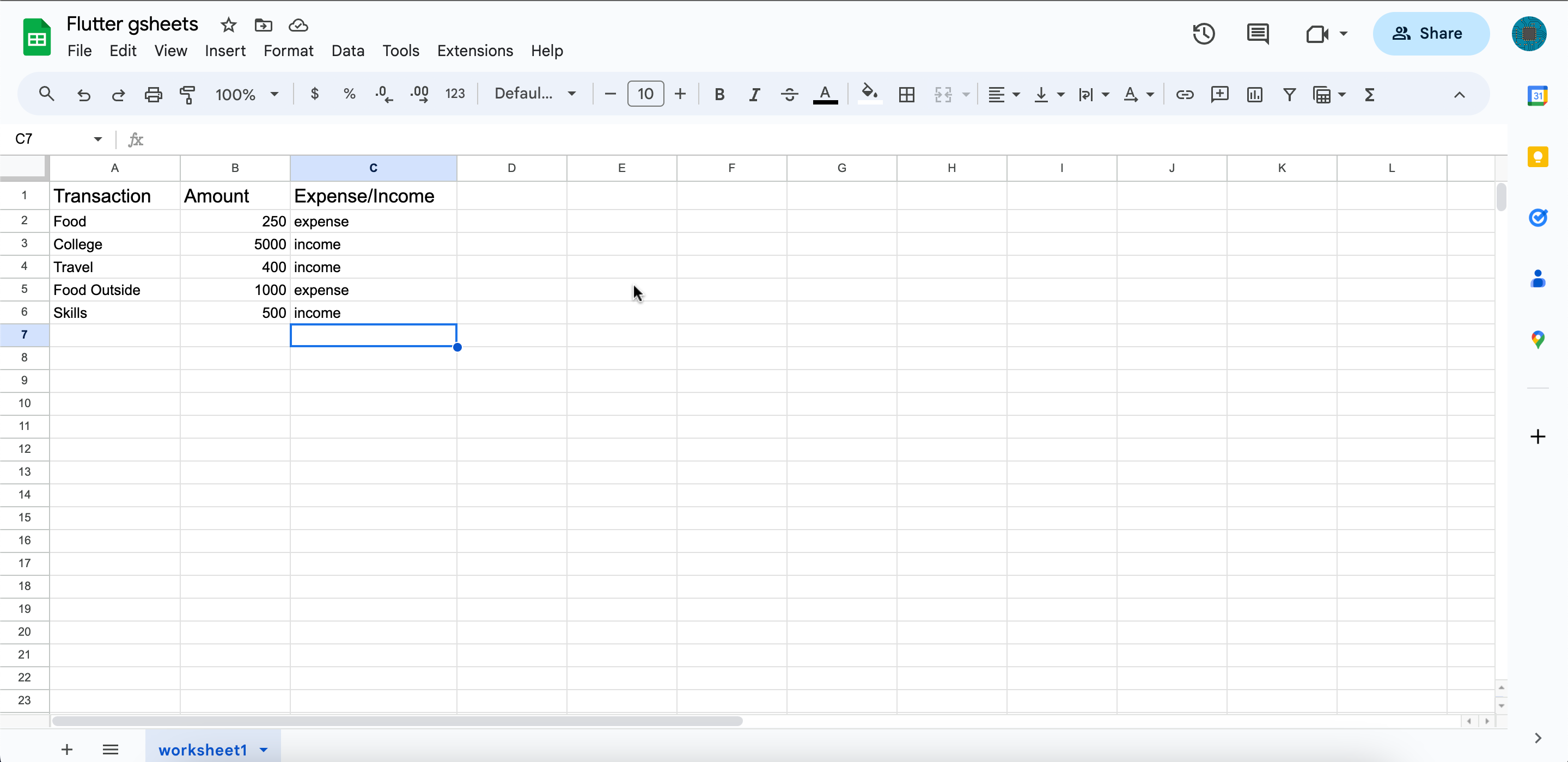Viewport: 1568px width, 762px height.
Task: Open version history
Action: pos(1204,33)
